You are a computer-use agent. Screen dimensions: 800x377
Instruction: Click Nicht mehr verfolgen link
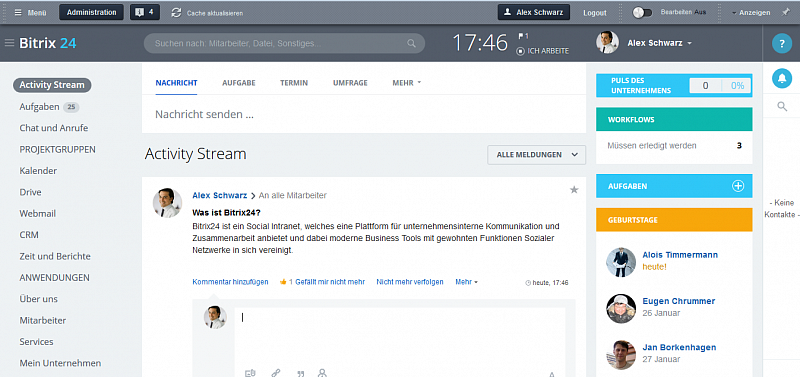[x=410, y=282]
